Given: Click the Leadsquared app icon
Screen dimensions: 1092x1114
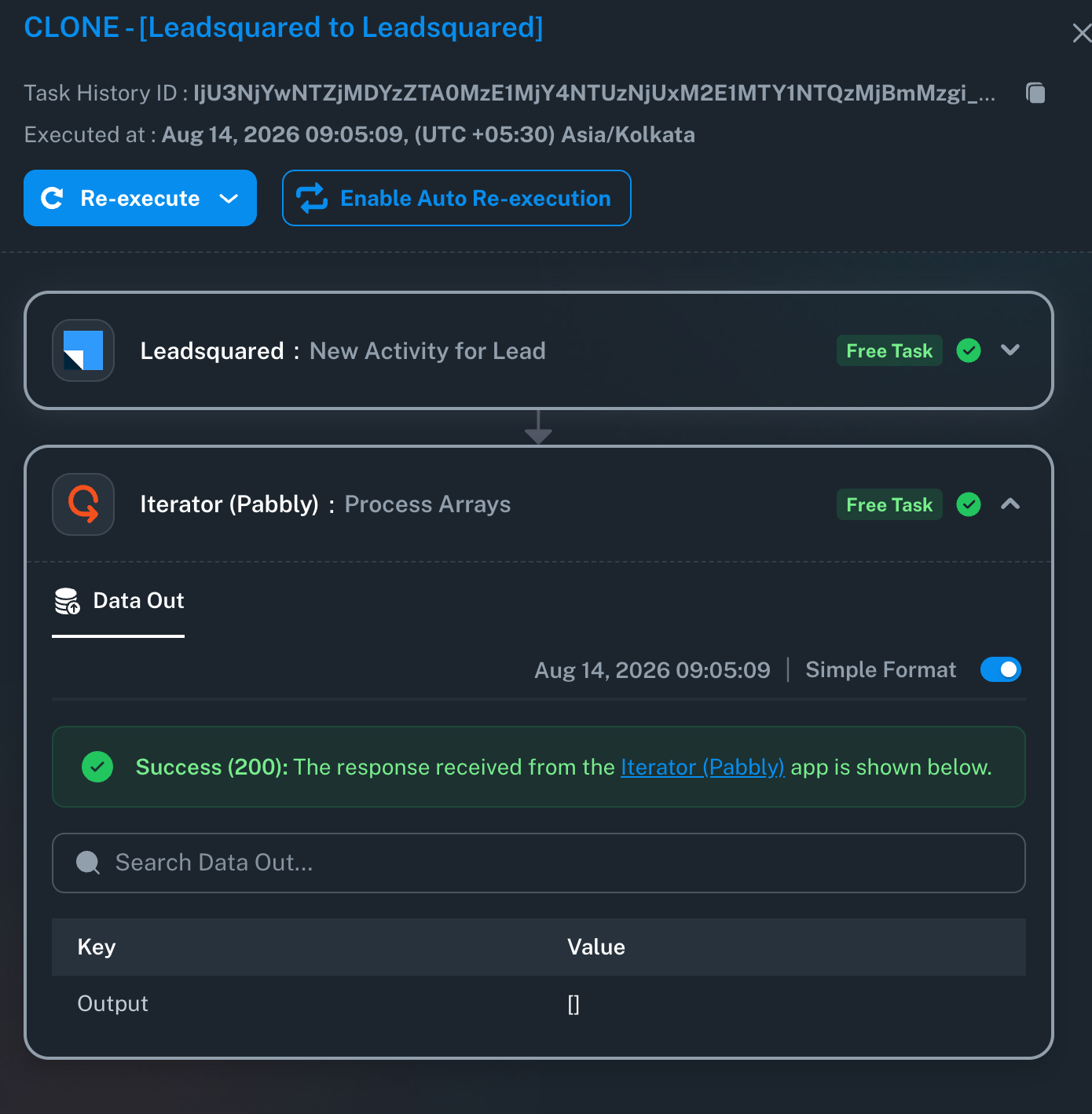Looking at the screenshot, I should (83, 350).
